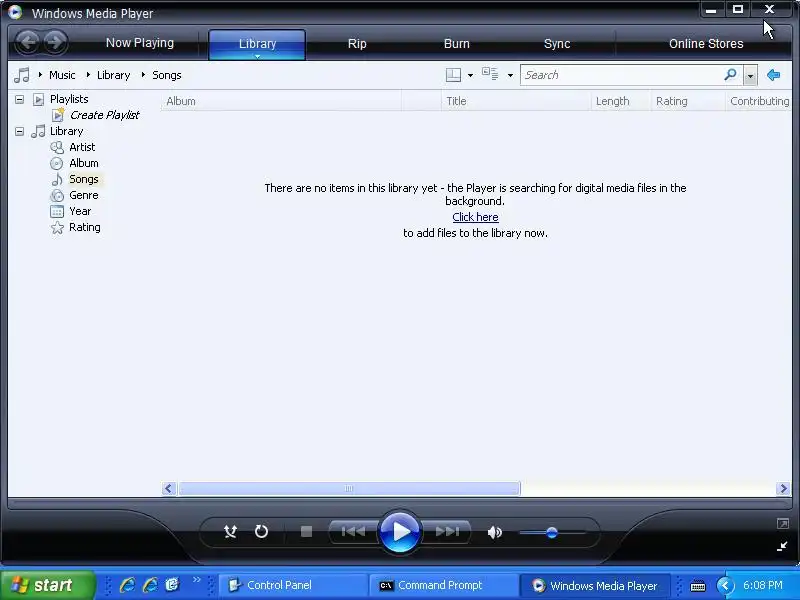800x600 pixels.
Task: Click the Music breadcrumb
Action: tap(62, 75)
